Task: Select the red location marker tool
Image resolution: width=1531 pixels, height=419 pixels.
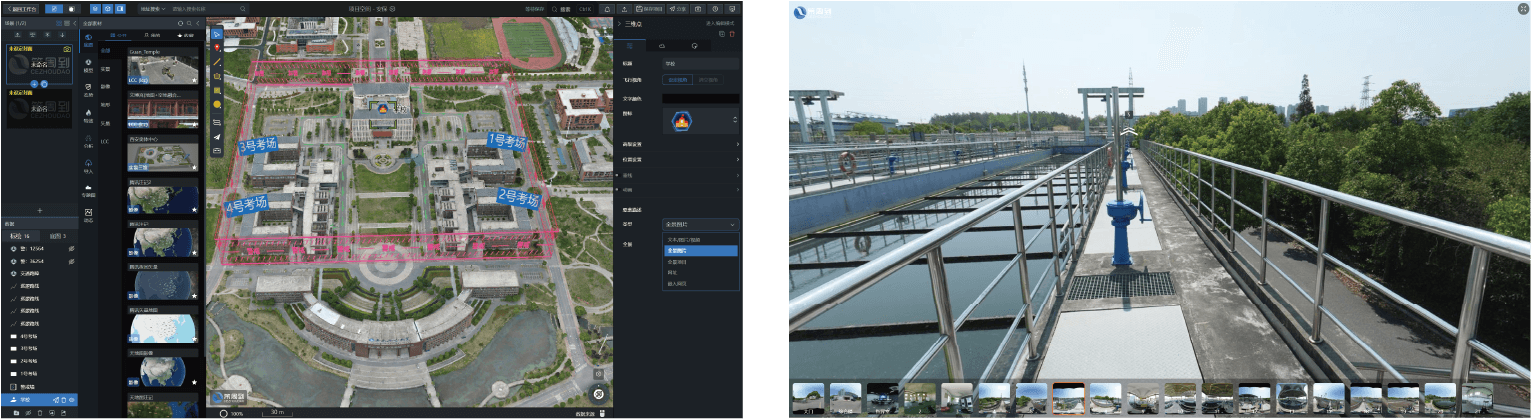Action: click(216, 47)
